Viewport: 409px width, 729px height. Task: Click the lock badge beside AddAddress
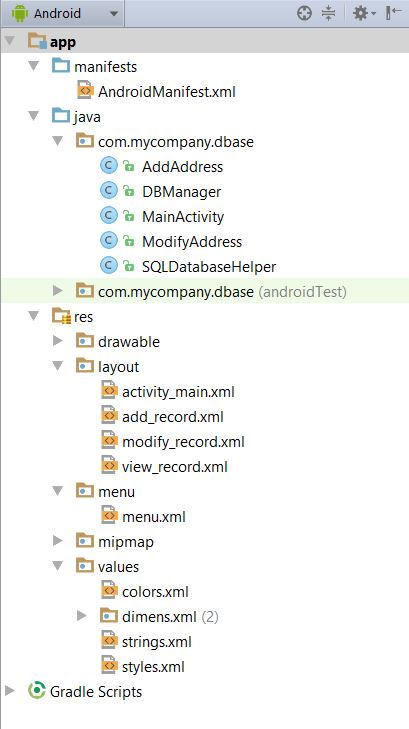(128, 166)
